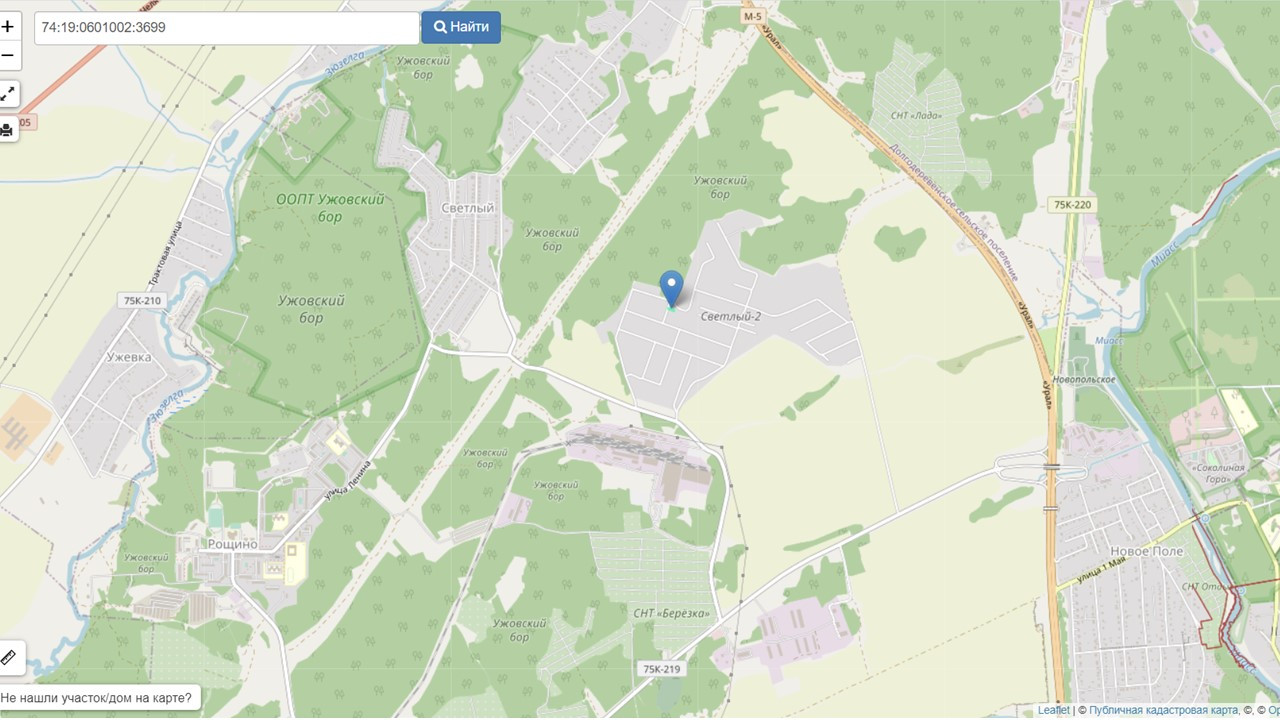Click the Найти search button
This screenshot has width=1280, height=720.
tap(461, 28)
